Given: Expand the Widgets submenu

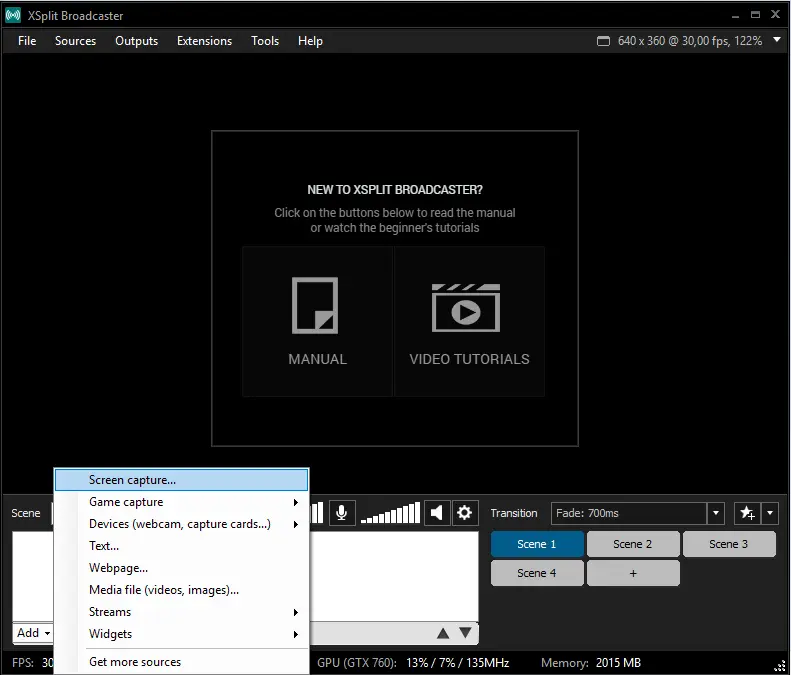Looking at the screenshot, I should (x=180, y=634).
